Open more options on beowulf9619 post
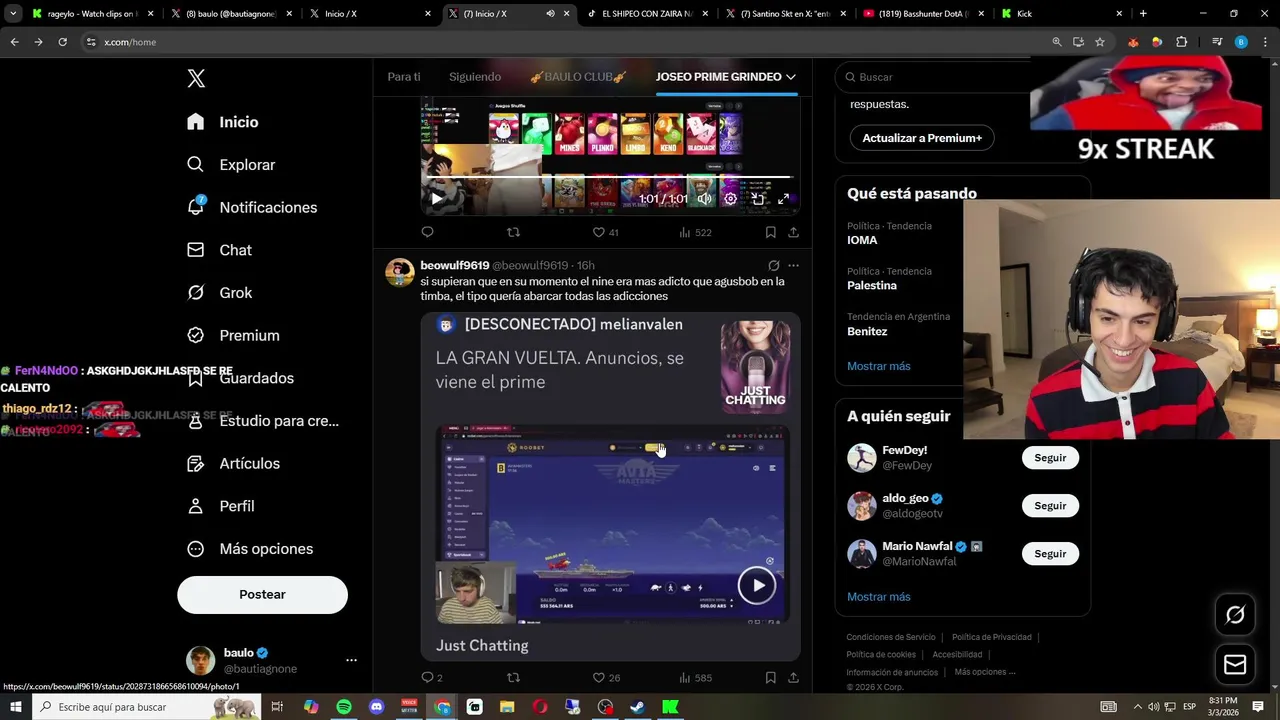Image resolution: width=1280 pixels, height=720 pixels. tap(793, 265)
